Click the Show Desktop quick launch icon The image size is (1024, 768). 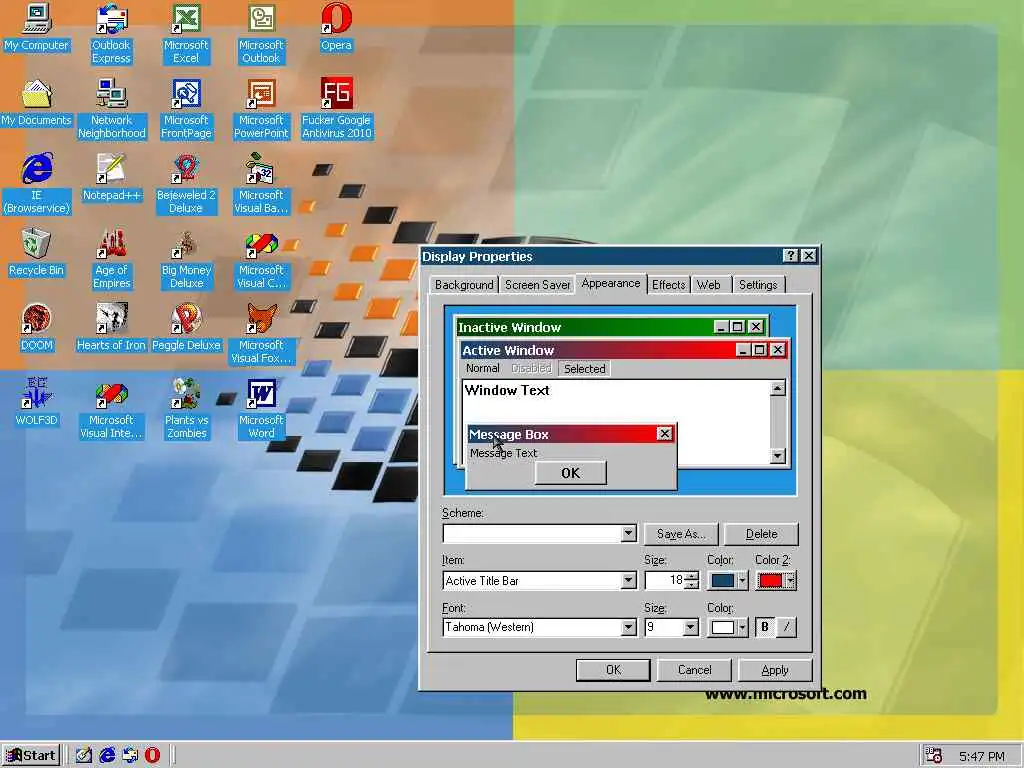[84, 756]
